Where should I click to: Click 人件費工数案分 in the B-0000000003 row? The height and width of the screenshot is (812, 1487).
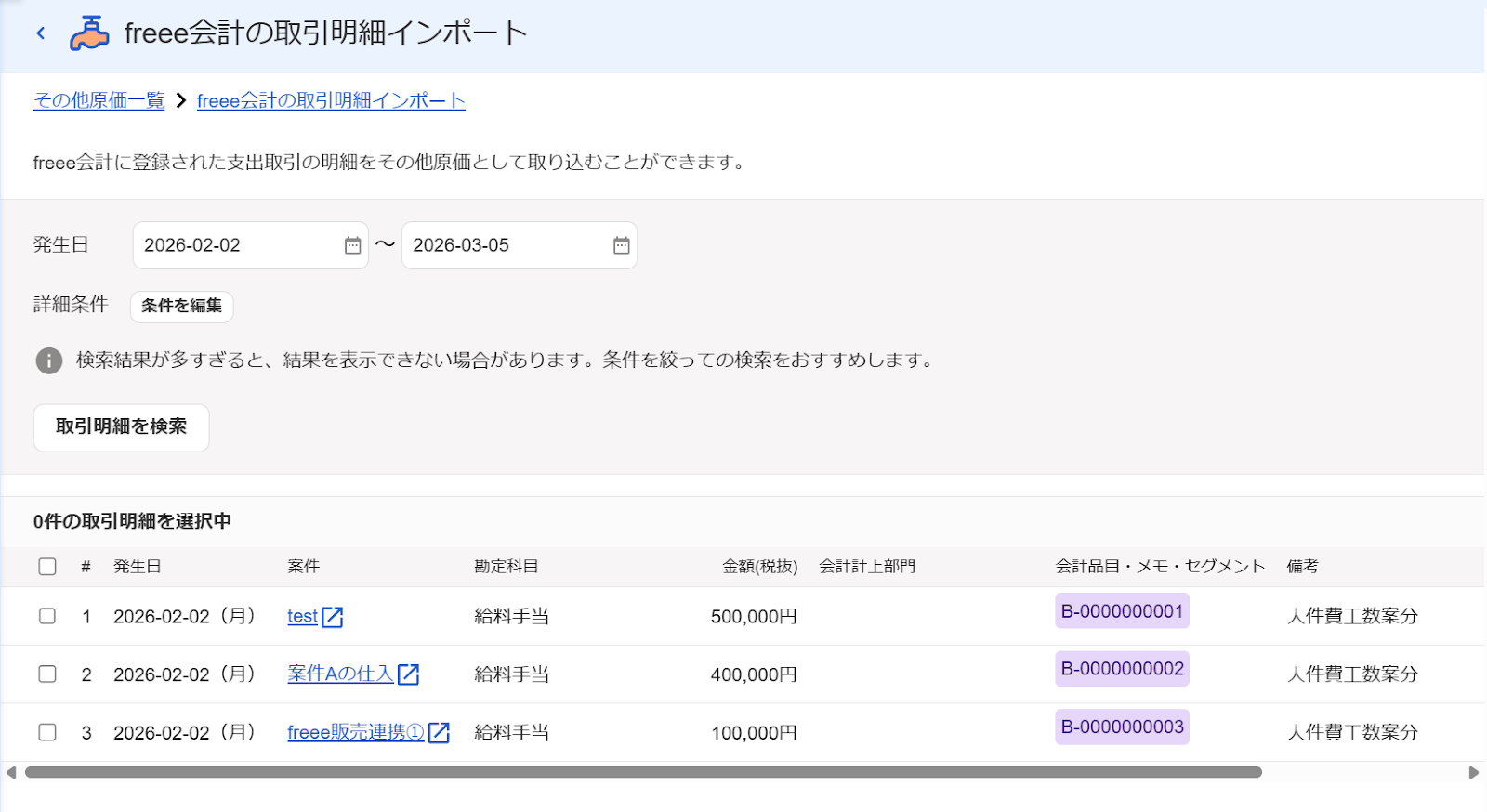[x=1352, y=732]
